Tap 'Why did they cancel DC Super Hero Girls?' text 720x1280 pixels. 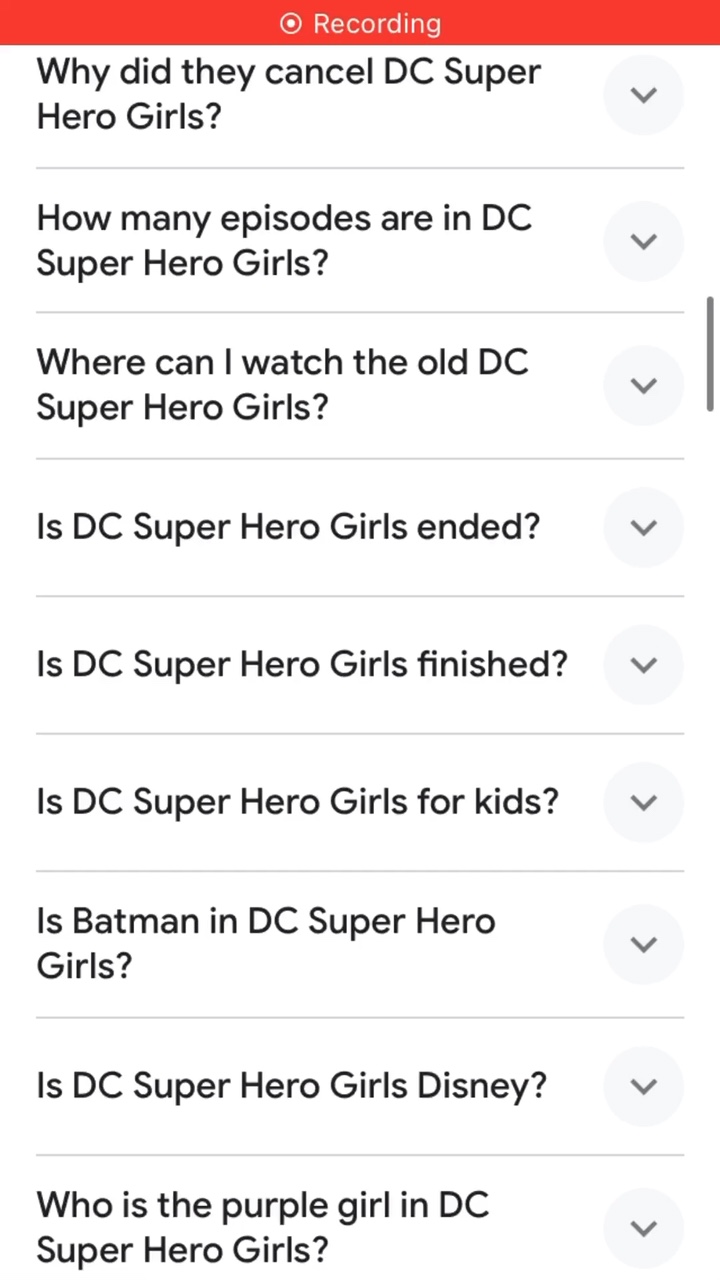tap(288, 95)
